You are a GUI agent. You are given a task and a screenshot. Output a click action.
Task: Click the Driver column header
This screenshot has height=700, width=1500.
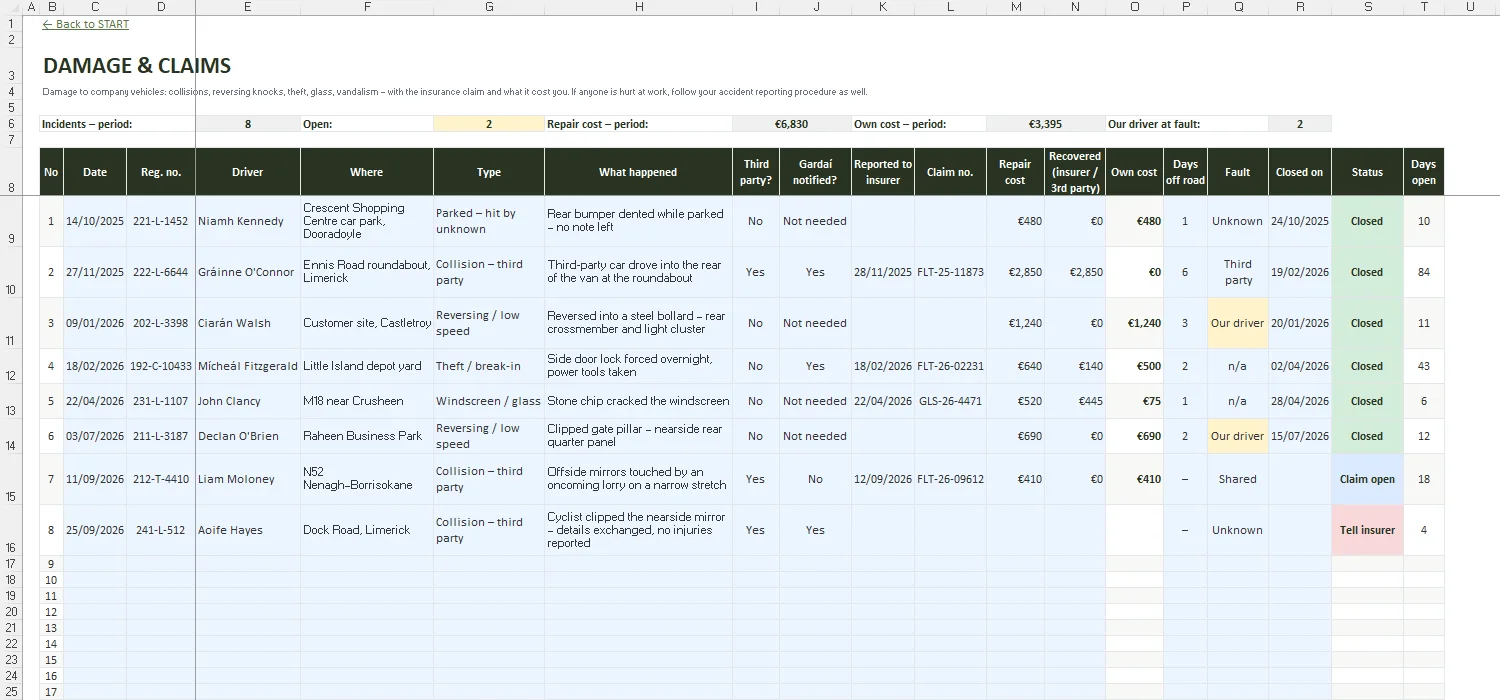point(247,172)
